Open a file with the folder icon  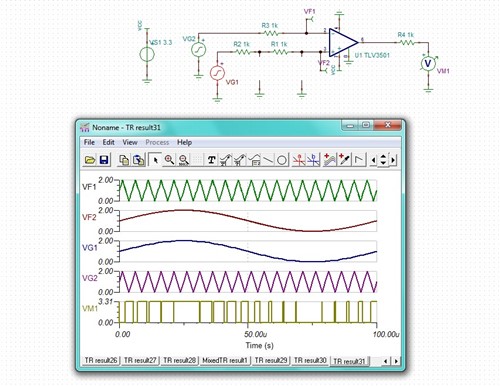(x=89, y=160)
